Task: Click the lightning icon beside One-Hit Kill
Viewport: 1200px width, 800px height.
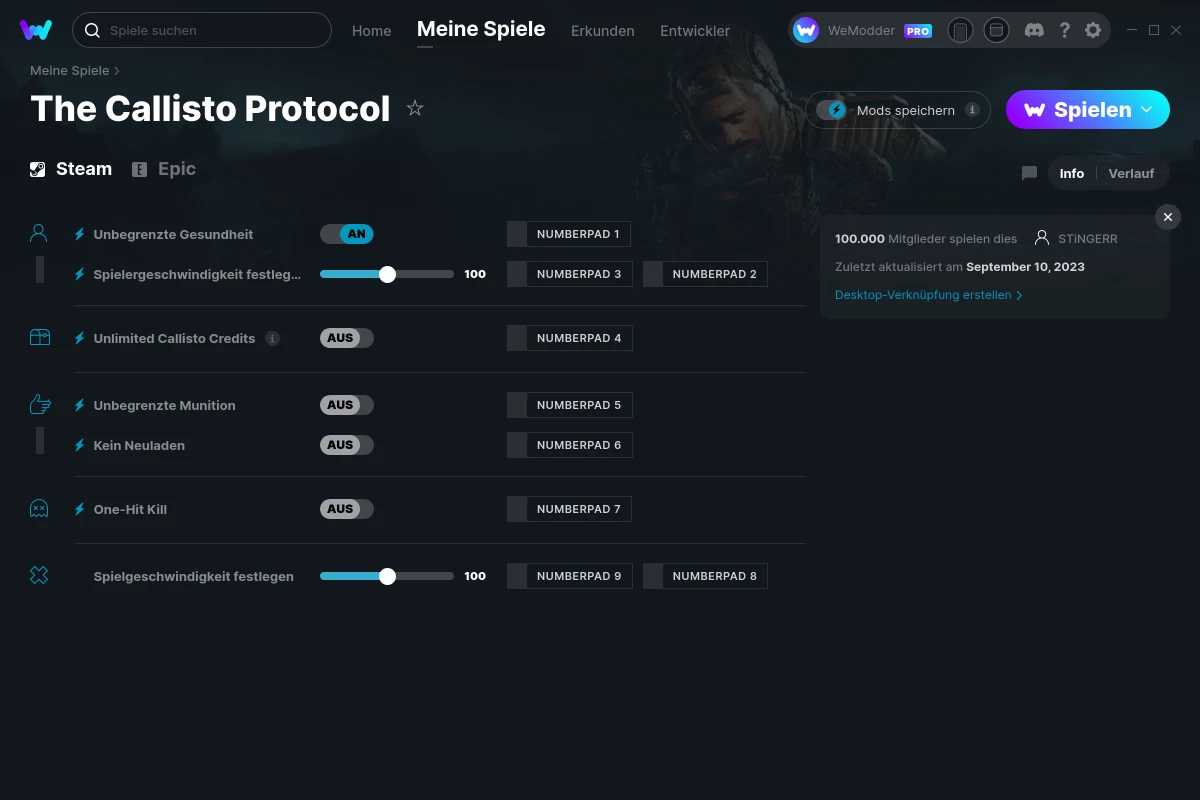Action: (80, 509)
